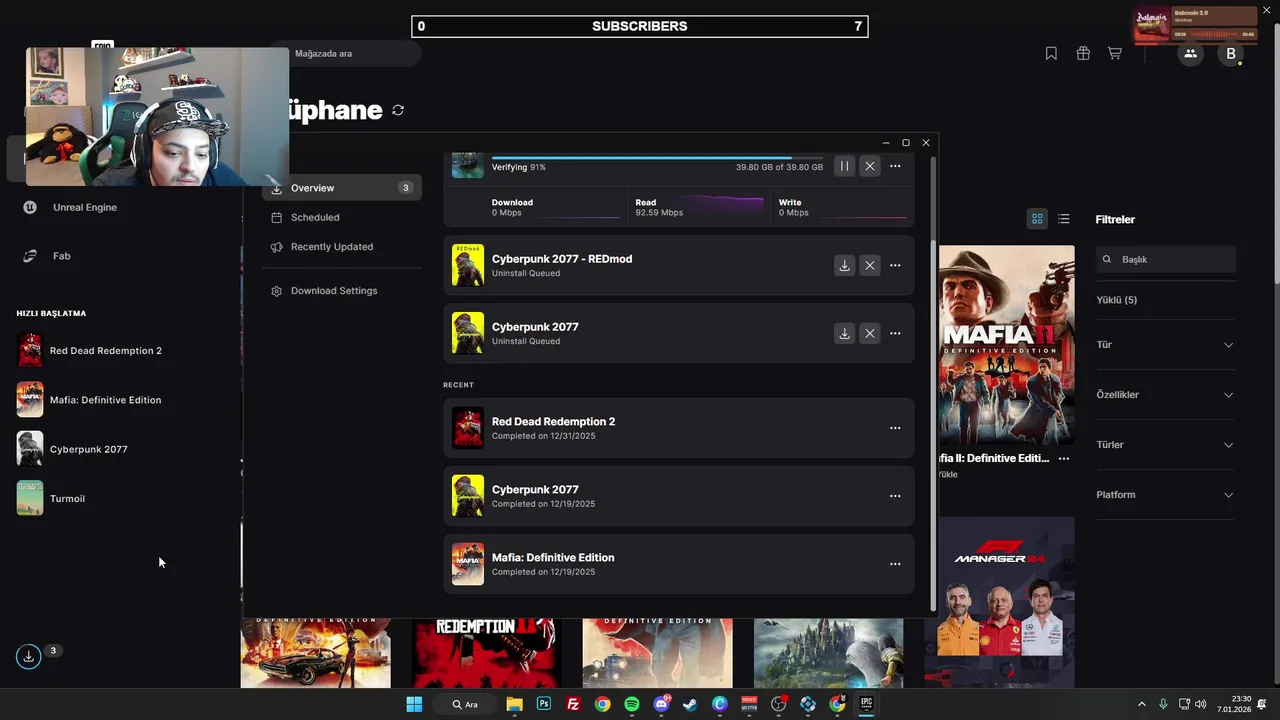Remove queued Cyberpunk 2077 from list

pos(870,333)
